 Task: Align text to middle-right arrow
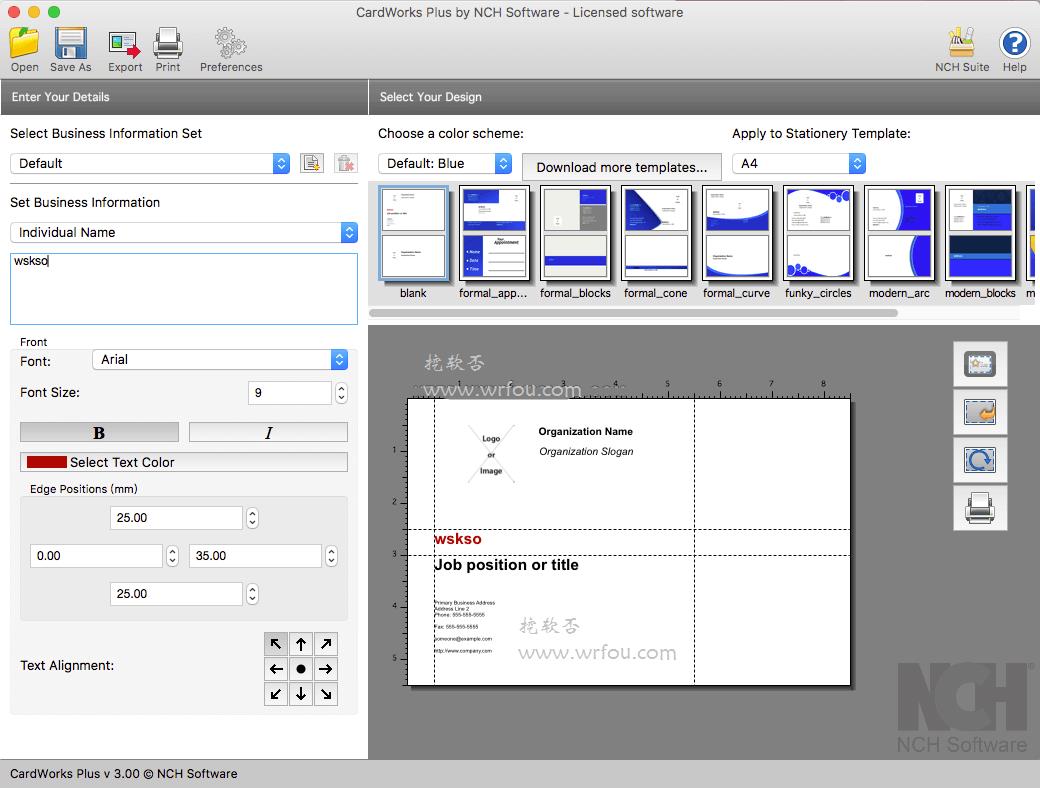point(326,669)
